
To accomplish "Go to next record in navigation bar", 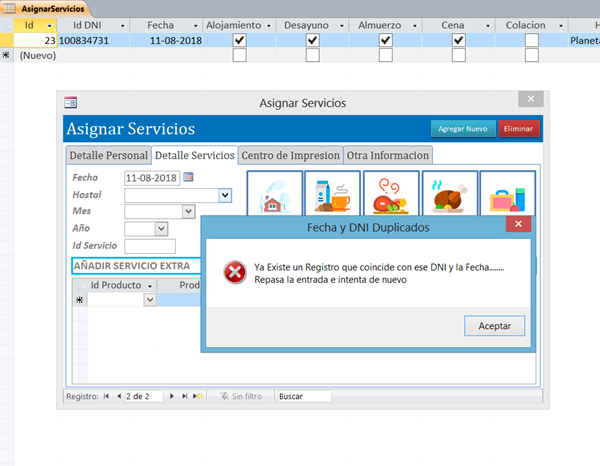I will (x=171, y=396).
